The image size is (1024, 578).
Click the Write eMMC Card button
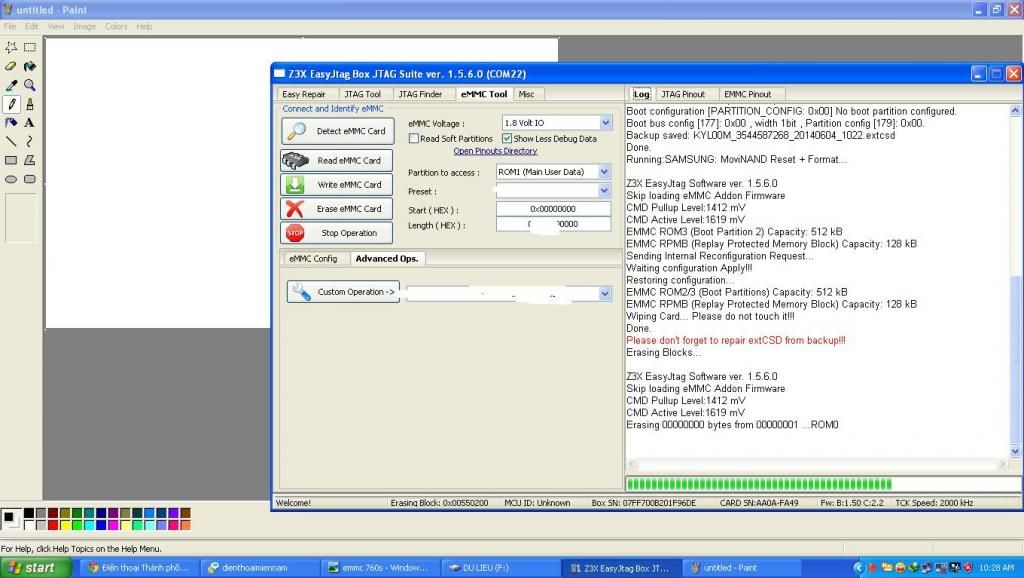coord(337,185)
